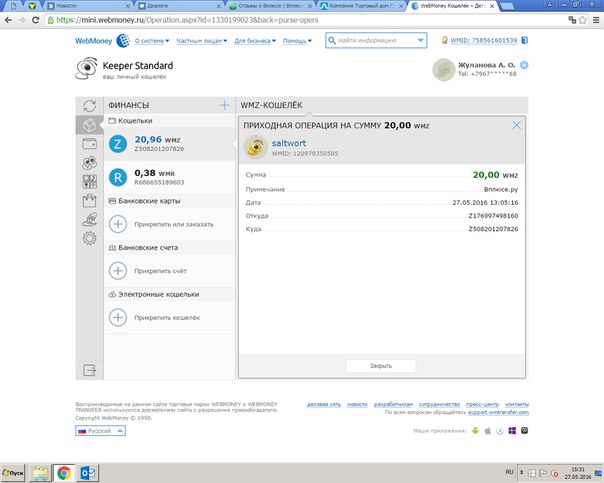This screenshot has height=483, width=604.
Task: Open the support.wmtransfer.com link
Action: (498, 412)
